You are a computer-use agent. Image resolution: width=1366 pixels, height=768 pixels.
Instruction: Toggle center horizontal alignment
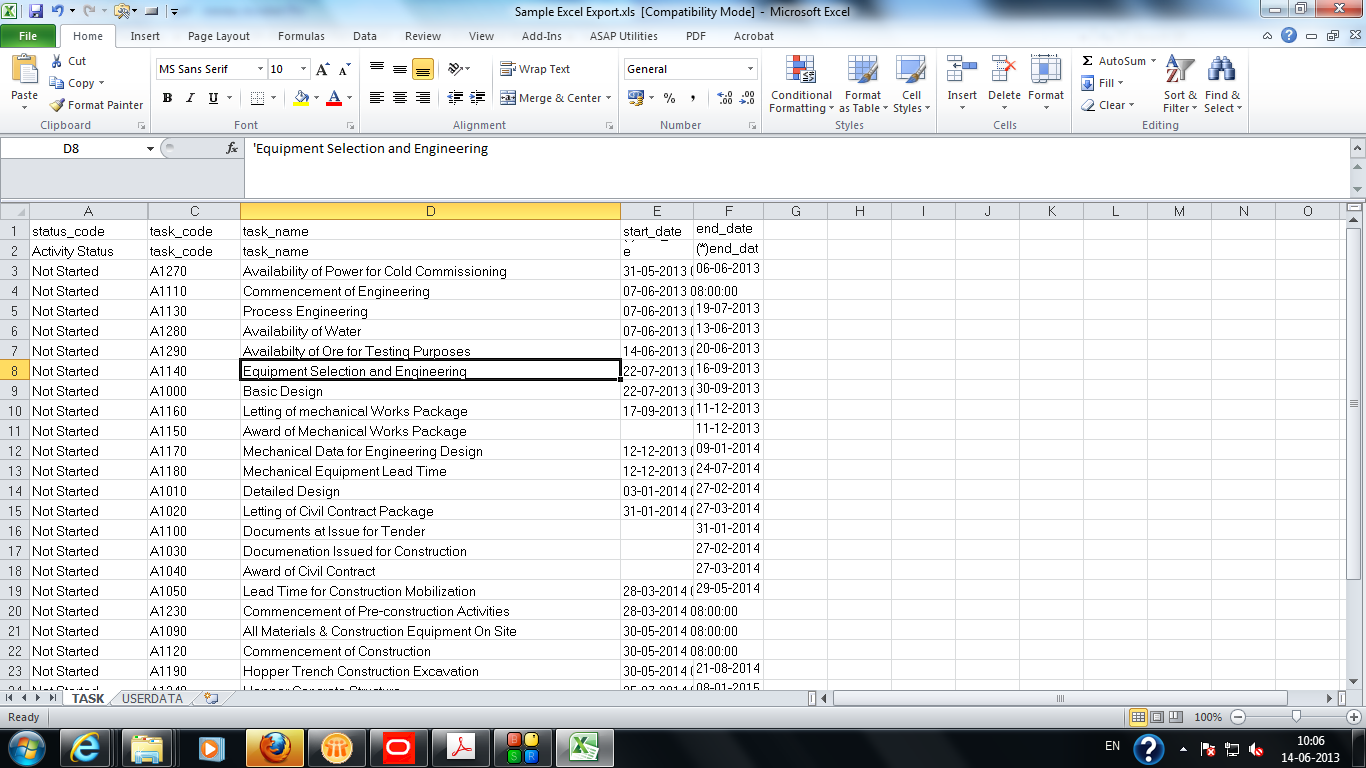pyautogui.click(x=399, y=98)
